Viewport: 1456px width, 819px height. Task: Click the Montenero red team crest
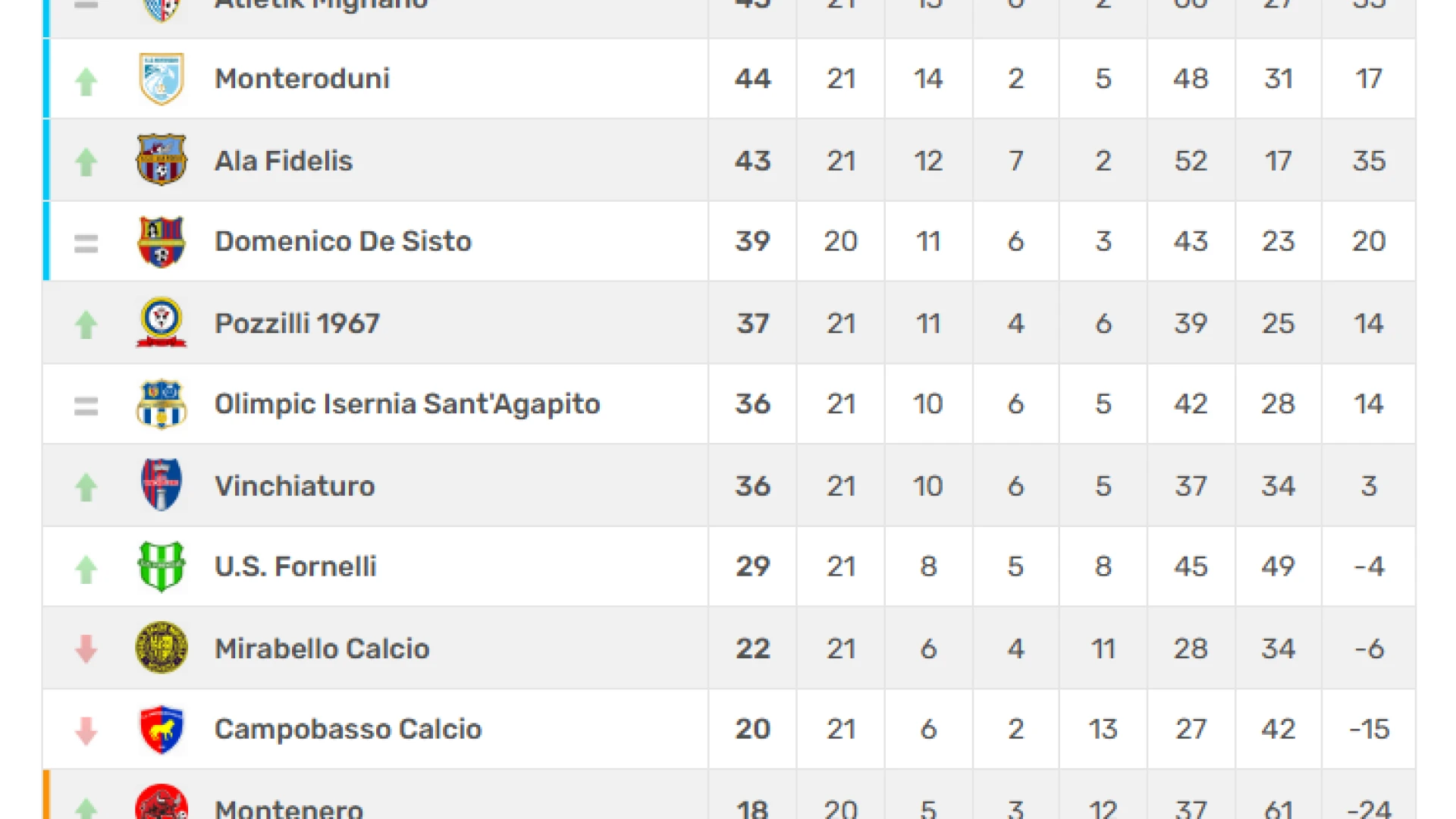[162, 802]
